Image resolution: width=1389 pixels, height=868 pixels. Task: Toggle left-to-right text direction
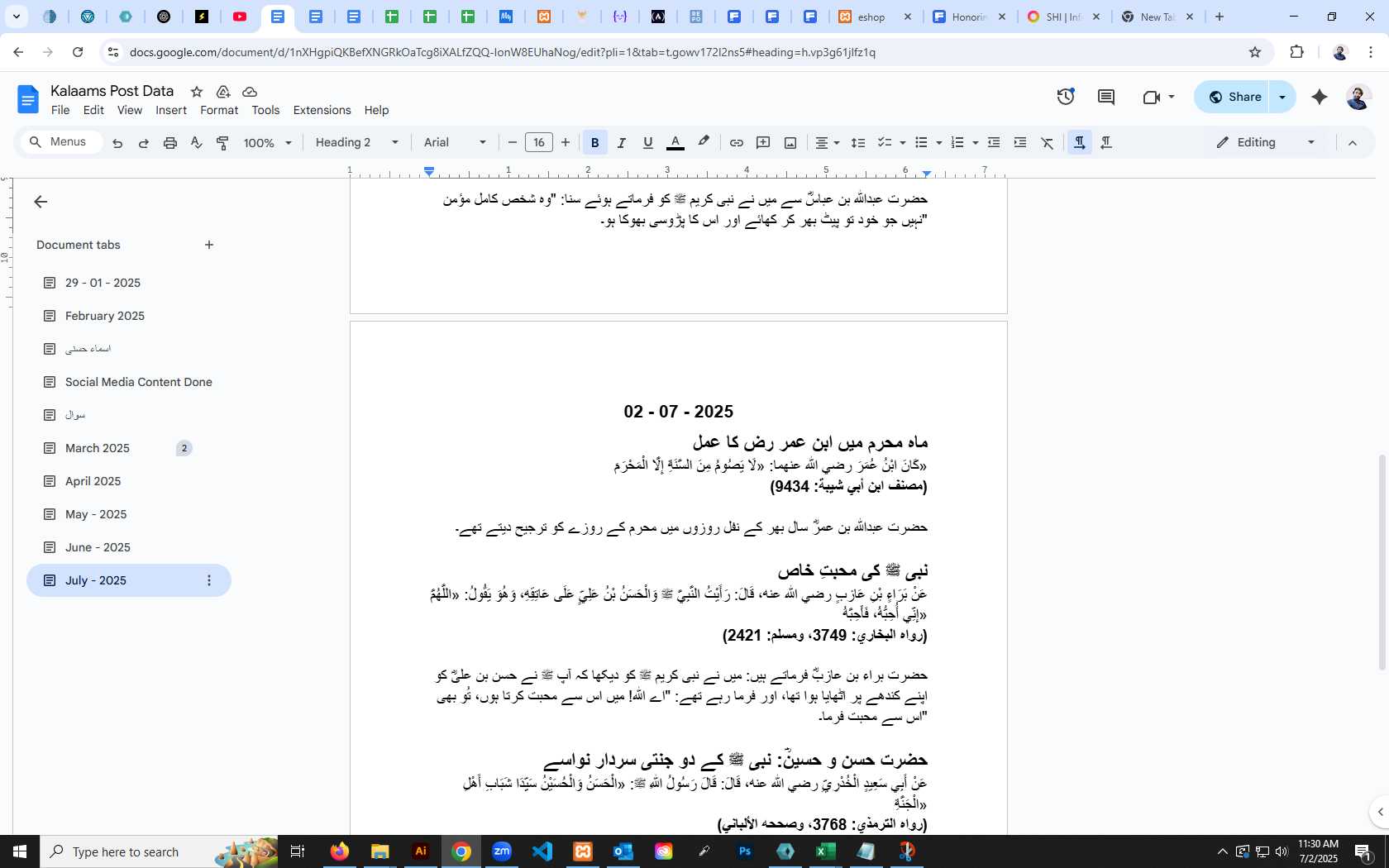tap(1079, 143)
